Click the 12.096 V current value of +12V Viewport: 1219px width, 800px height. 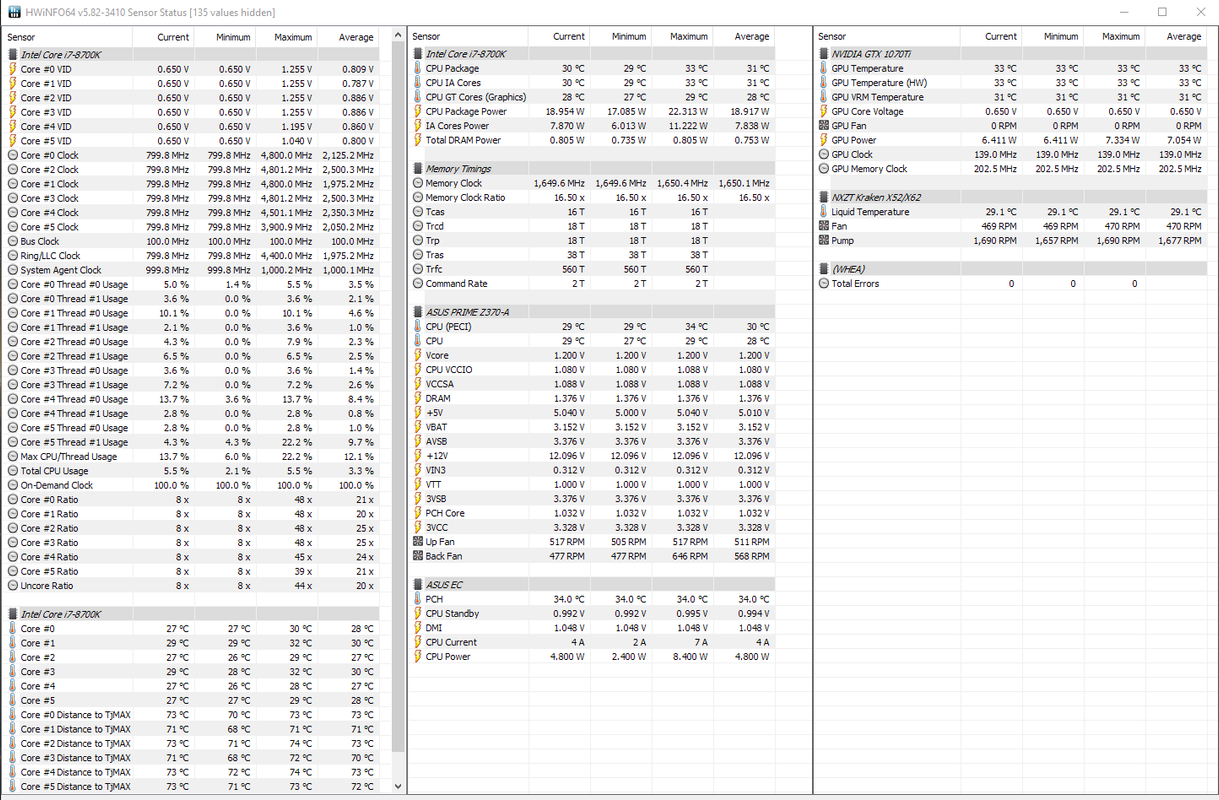point(568,456)
